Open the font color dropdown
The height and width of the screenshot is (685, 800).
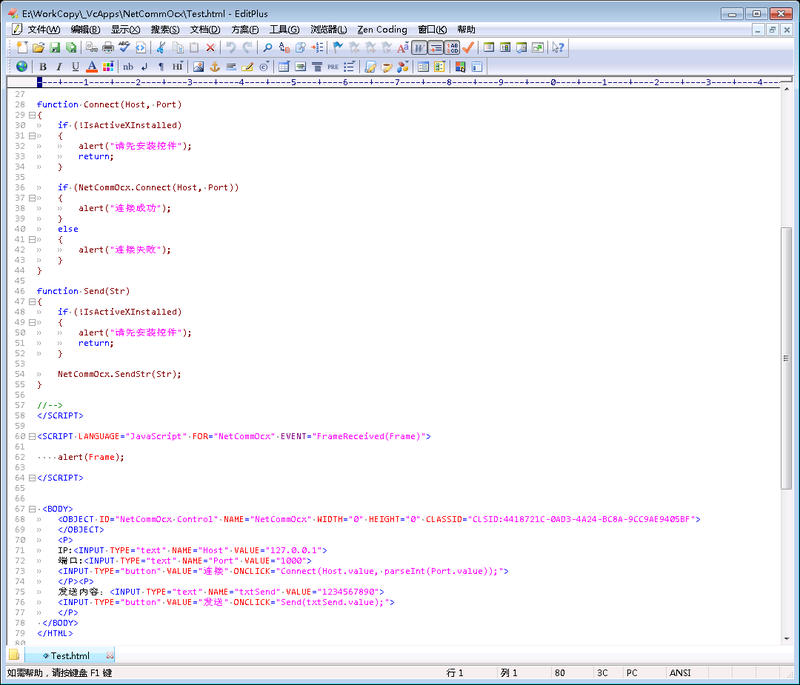pyautogui.click(x=92, y=67)
